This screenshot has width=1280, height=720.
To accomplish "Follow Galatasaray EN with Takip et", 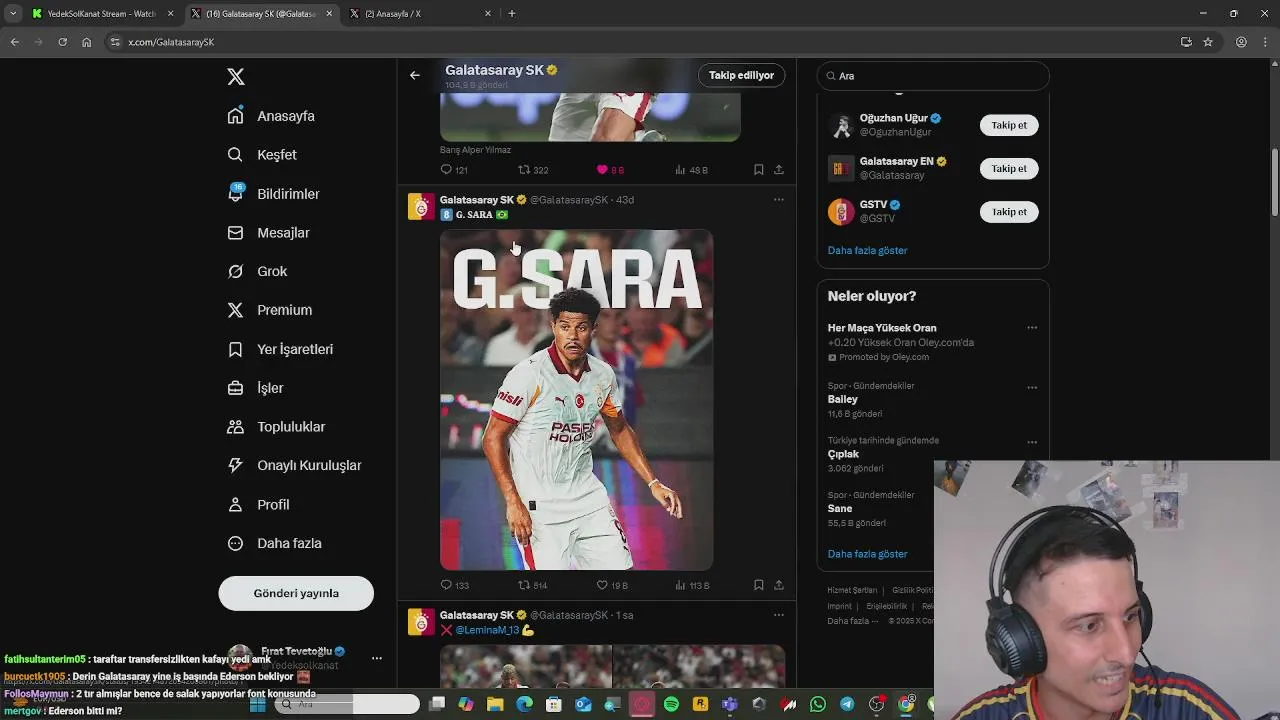I will (1009, 168).
